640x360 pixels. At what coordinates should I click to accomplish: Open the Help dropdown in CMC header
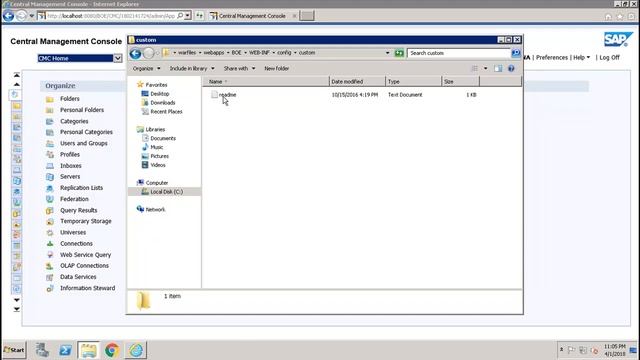coord(581,58)
